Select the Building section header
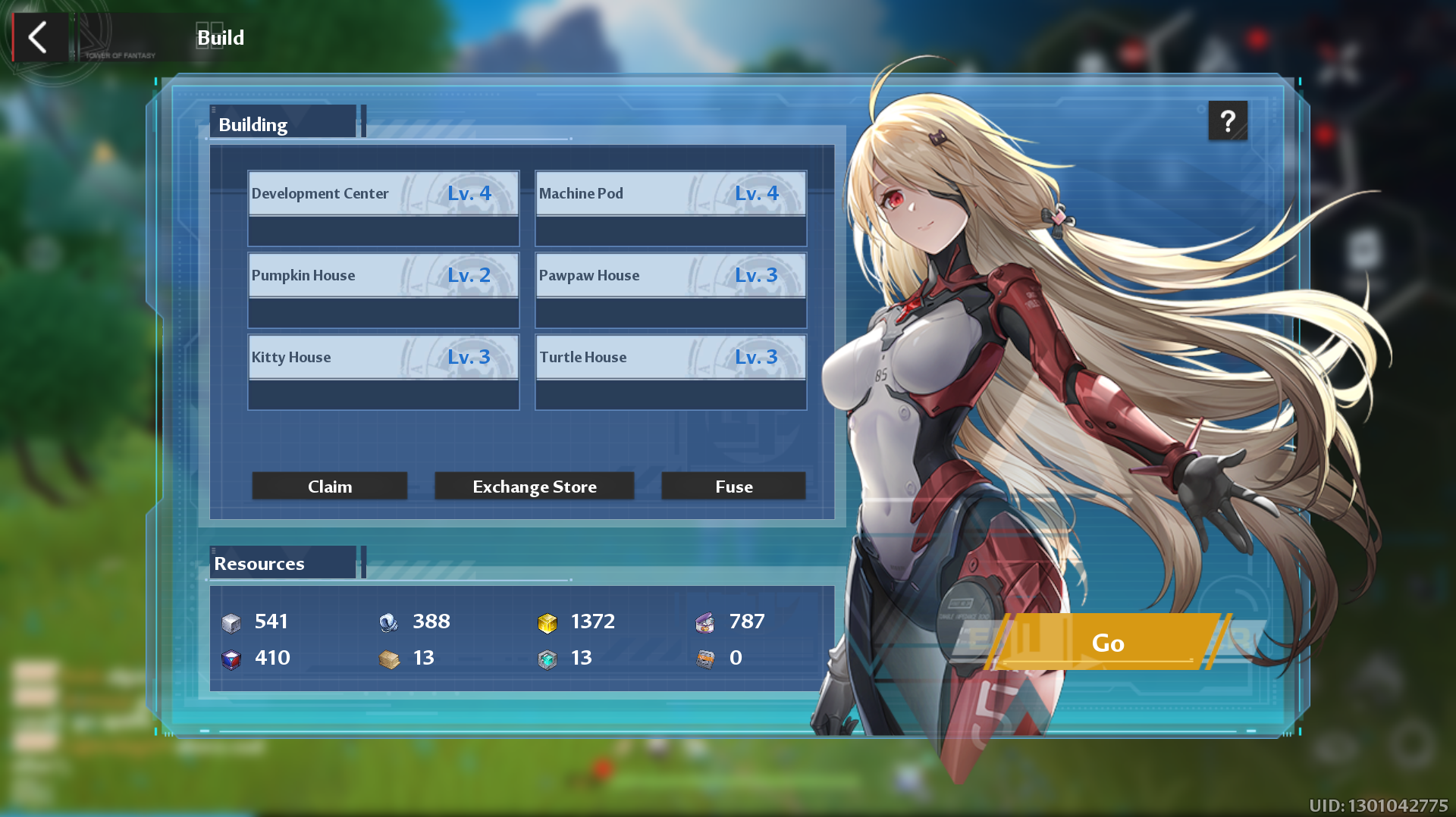The height and width of the screenshot is (817, 1456). [x=282, y=122]
